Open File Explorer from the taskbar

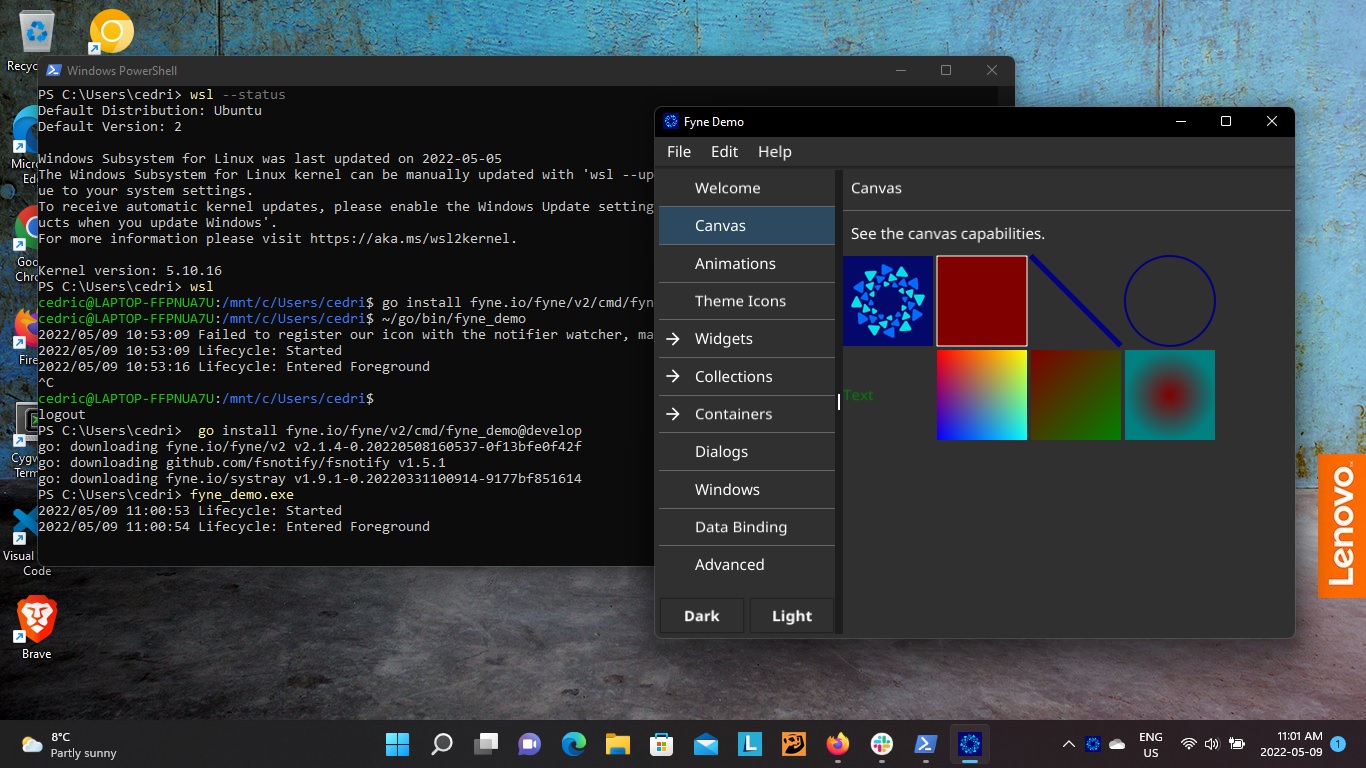pos(617,744)
